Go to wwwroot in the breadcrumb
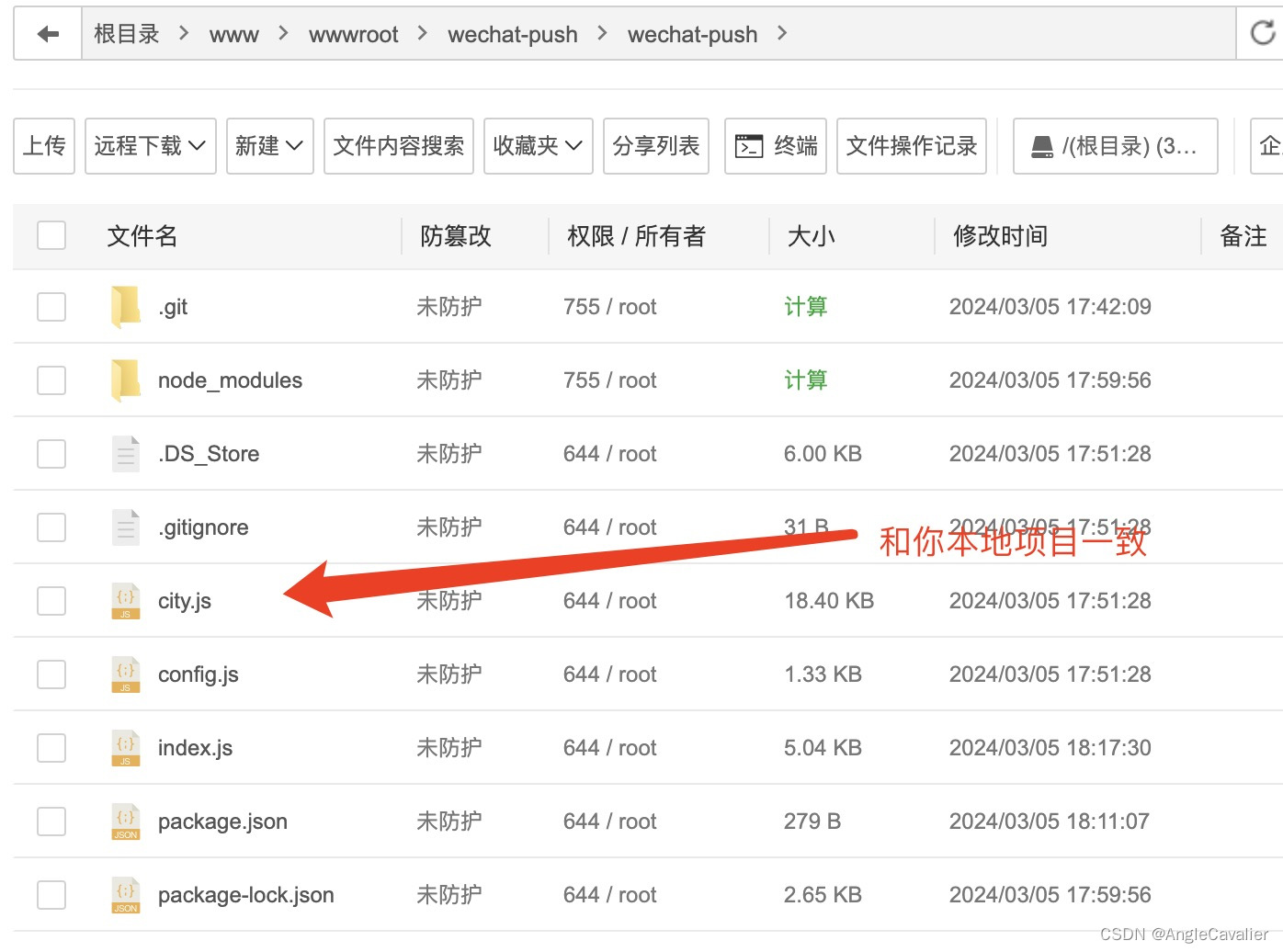The width and height of the screenshot is (1283, 952). coord(354,35)
